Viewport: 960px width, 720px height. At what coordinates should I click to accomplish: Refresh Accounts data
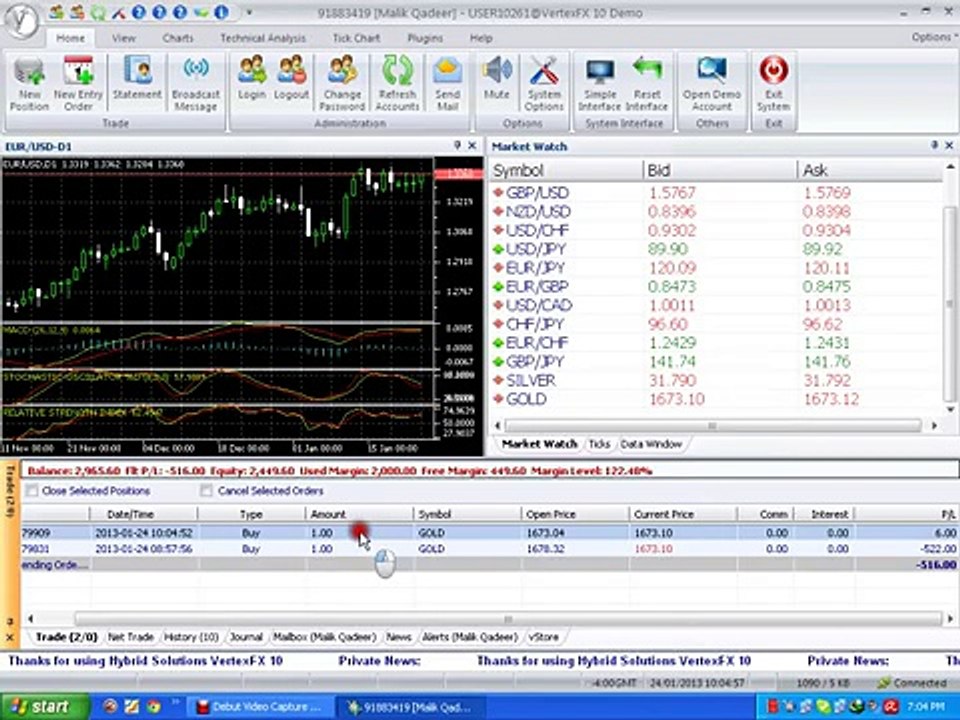[397, 84]
